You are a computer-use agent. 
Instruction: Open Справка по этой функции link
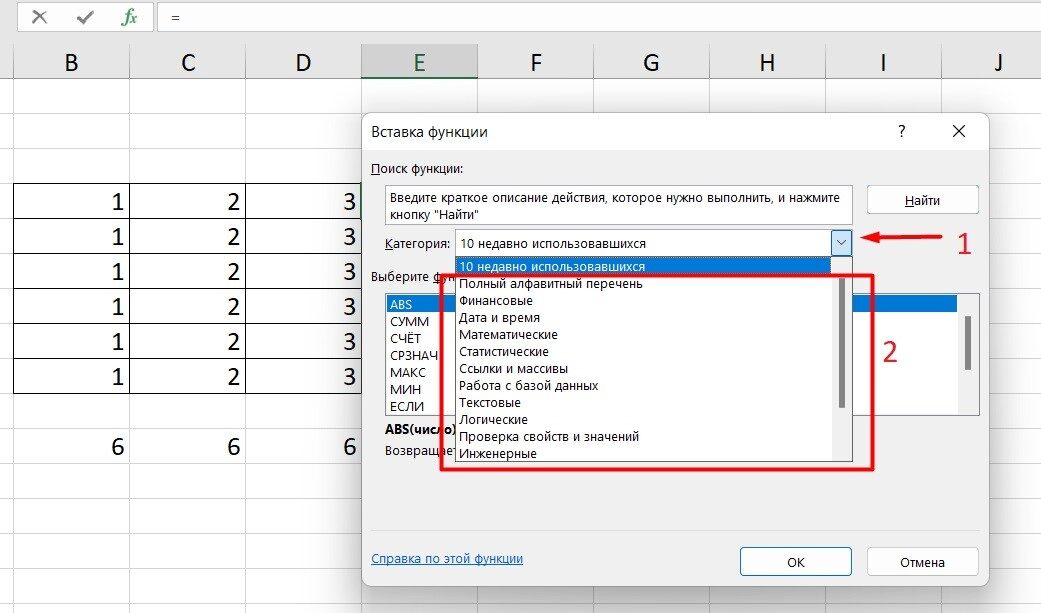(447, 559)
